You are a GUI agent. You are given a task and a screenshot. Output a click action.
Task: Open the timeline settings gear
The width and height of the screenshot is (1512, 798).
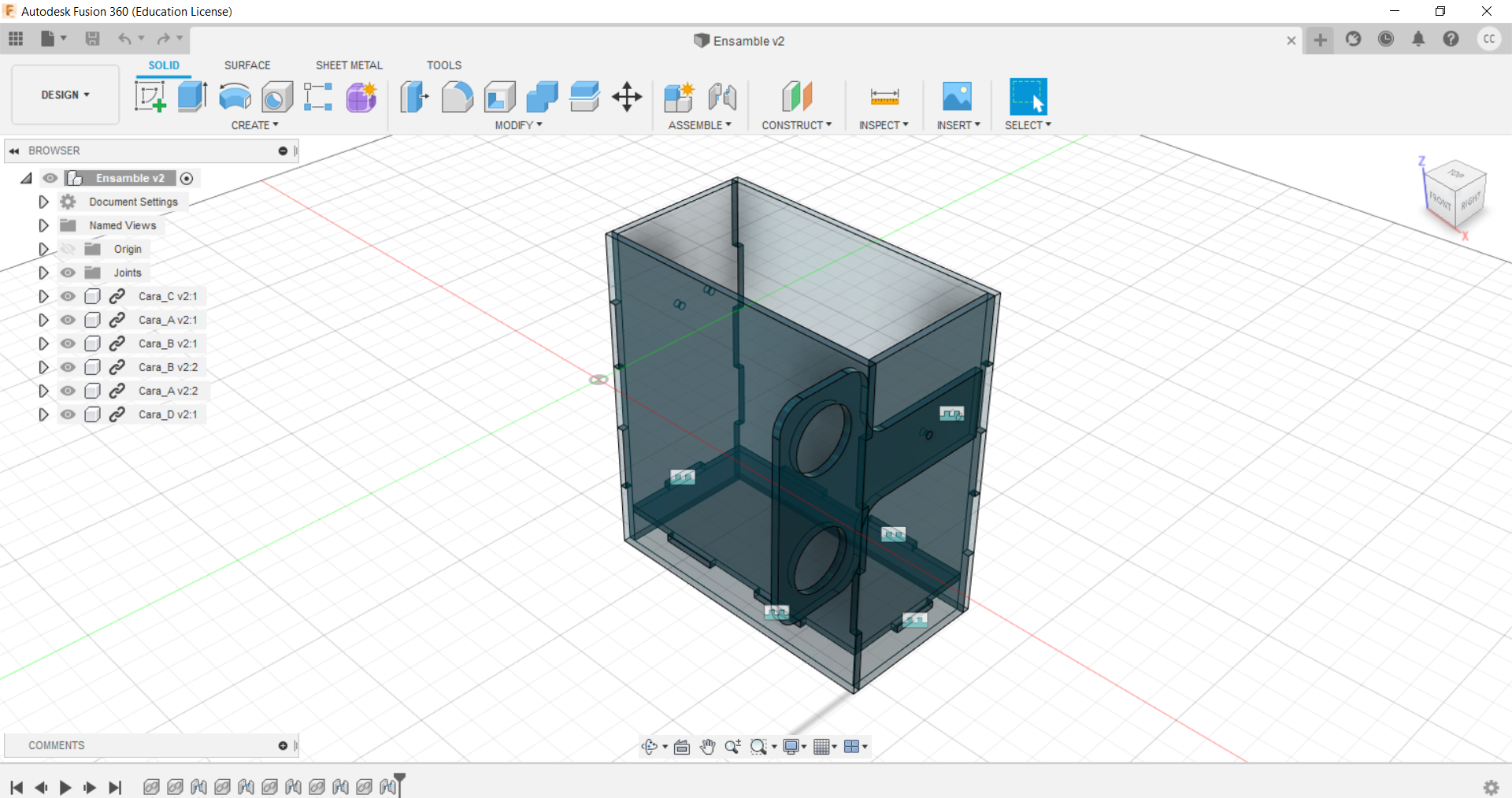pos(1491,787)
